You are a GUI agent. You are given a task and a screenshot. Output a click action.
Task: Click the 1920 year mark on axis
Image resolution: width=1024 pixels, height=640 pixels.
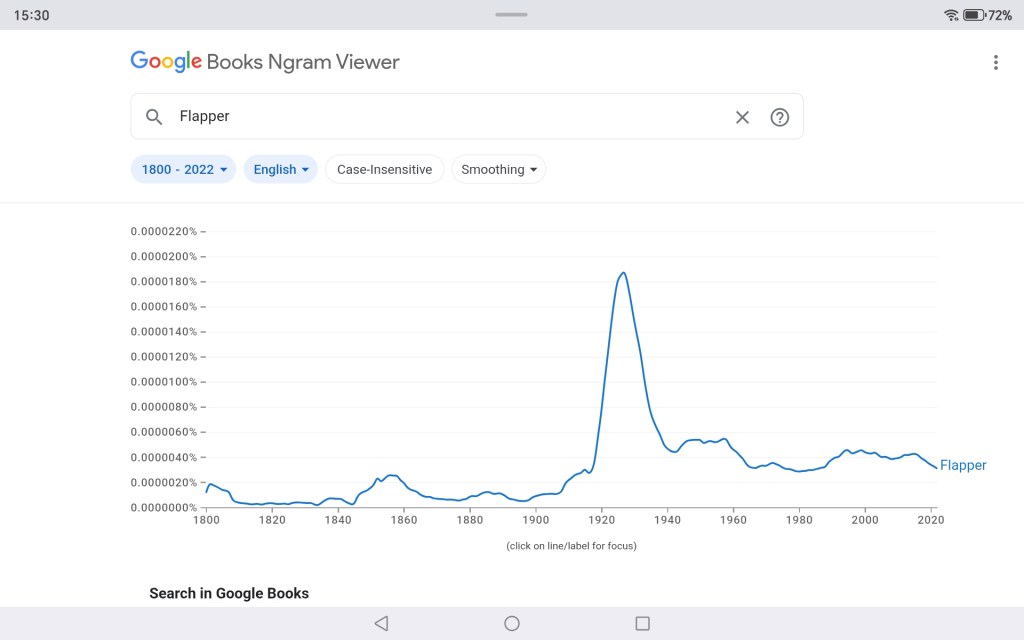coord(602,520)
